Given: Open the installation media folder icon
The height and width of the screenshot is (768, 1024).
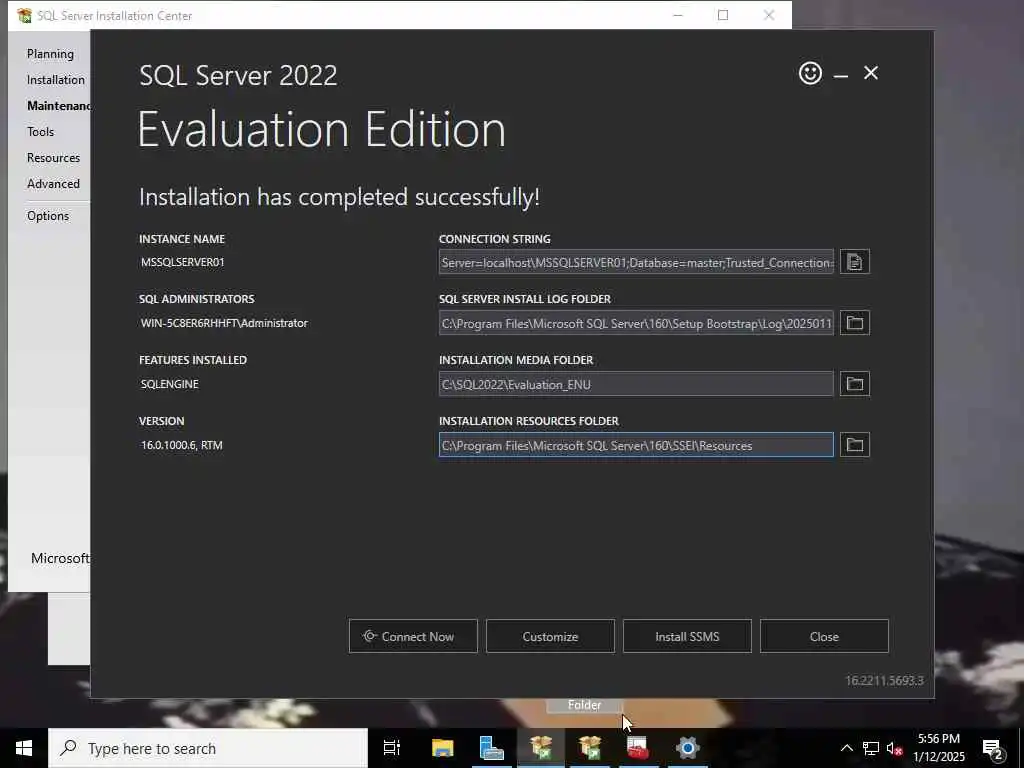Looking at the screenshot, I should coord(854,384).
